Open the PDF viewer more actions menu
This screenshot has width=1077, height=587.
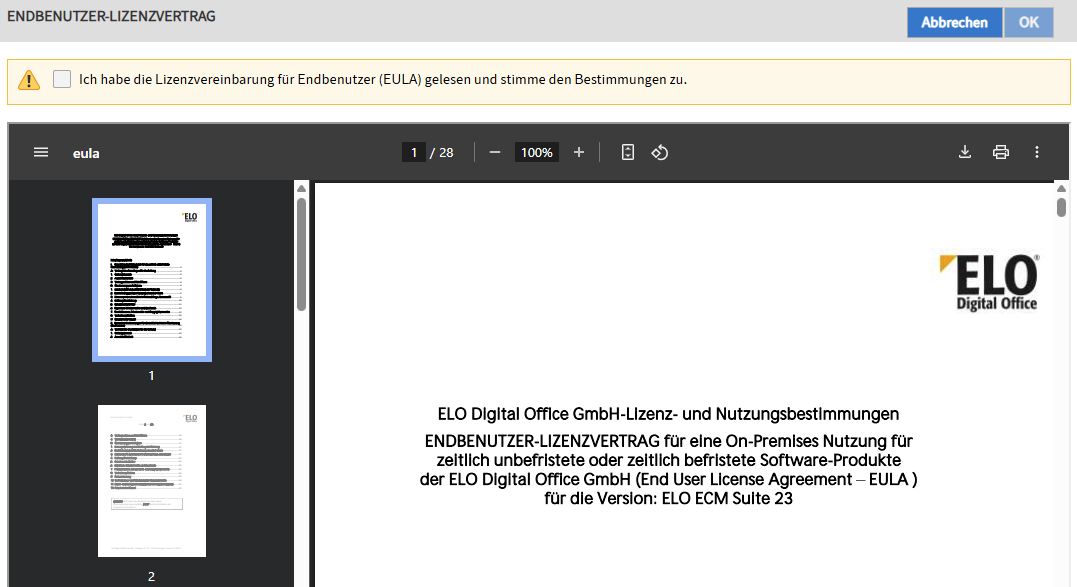[x=1037, y=152]
